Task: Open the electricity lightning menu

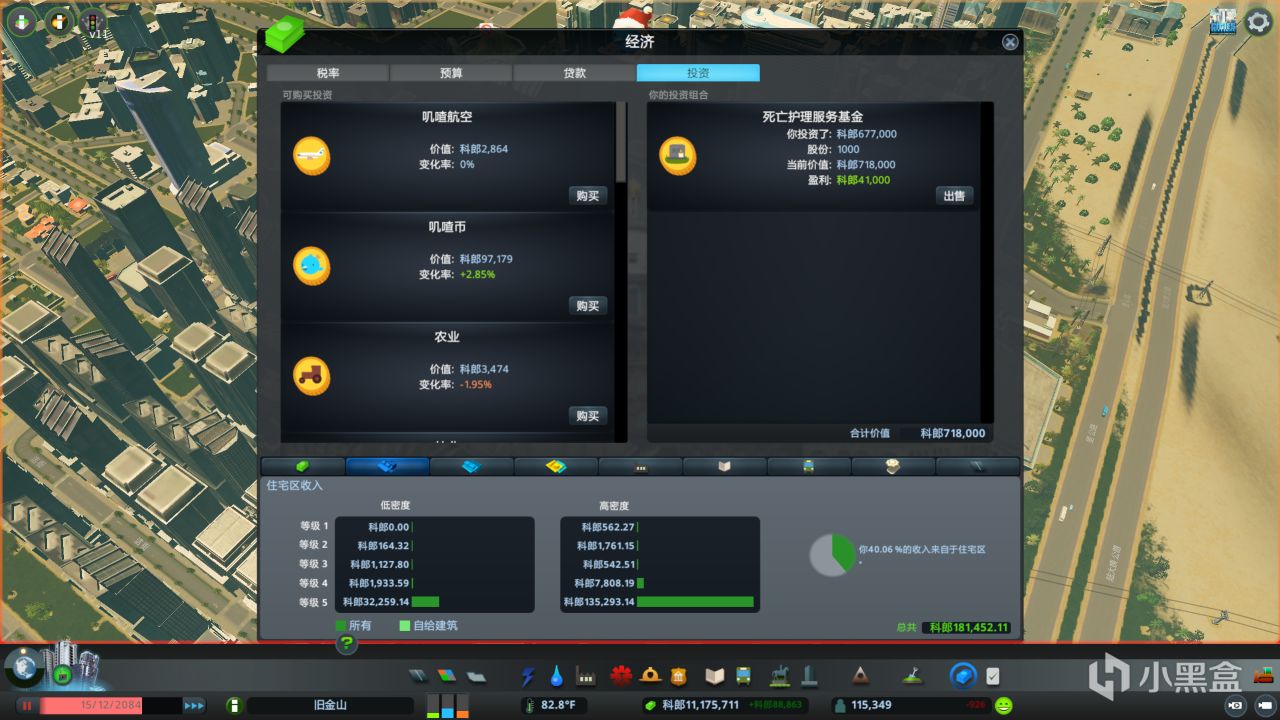Action: (528, 677)
